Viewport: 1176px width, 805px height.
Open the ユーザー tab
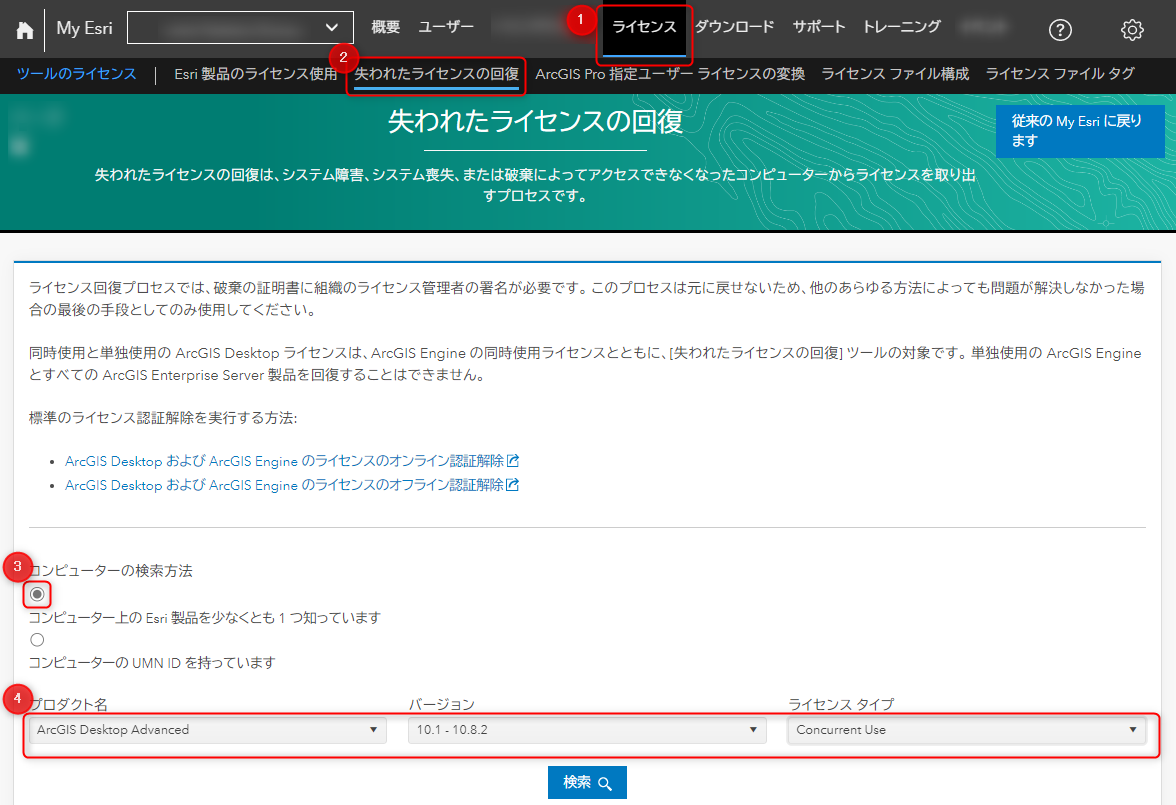click(x=446, y=27)
